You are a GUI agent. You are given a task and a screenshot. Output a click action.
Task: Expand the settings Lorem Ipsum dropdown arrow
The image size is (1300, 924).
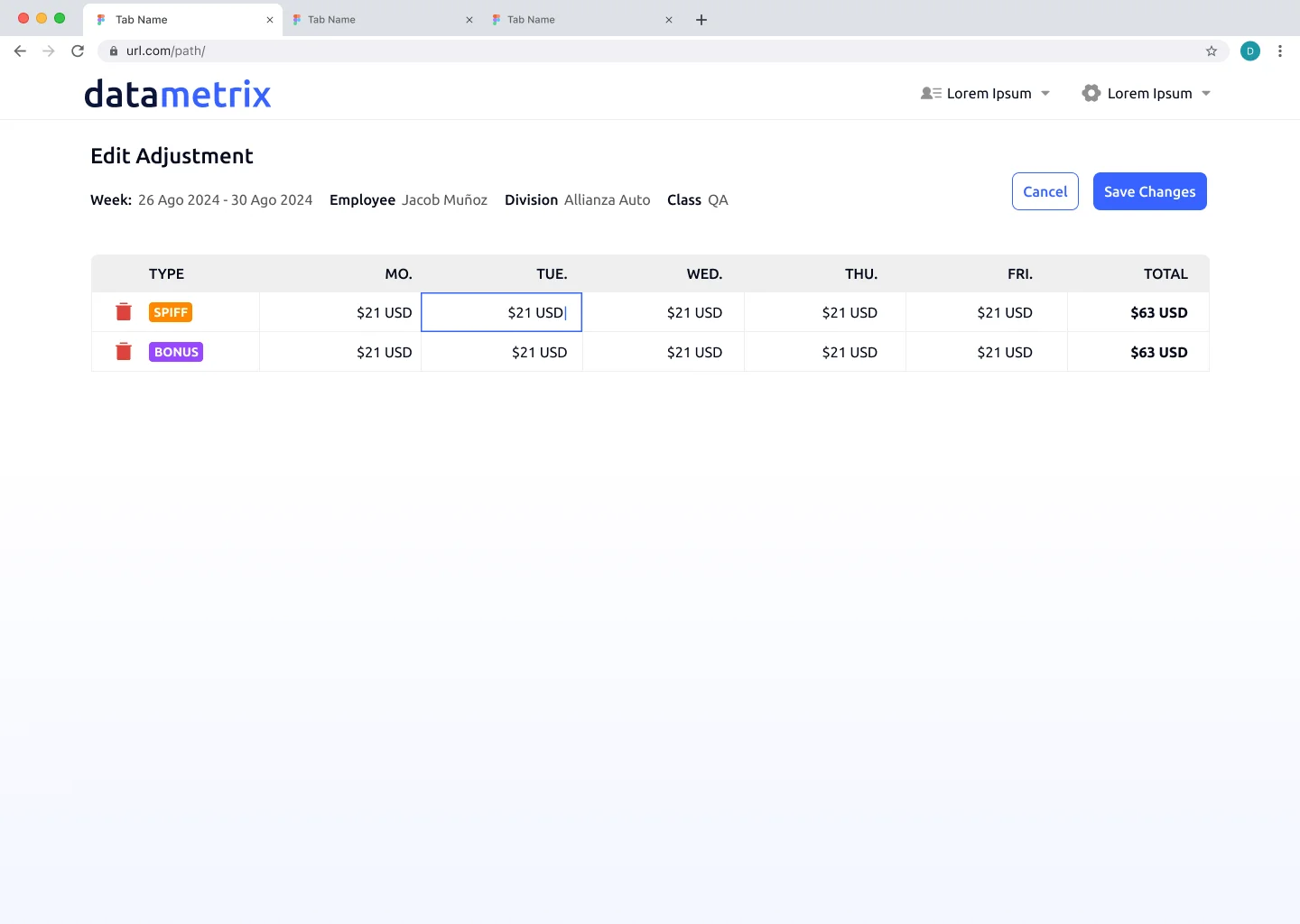[1206, 94]
